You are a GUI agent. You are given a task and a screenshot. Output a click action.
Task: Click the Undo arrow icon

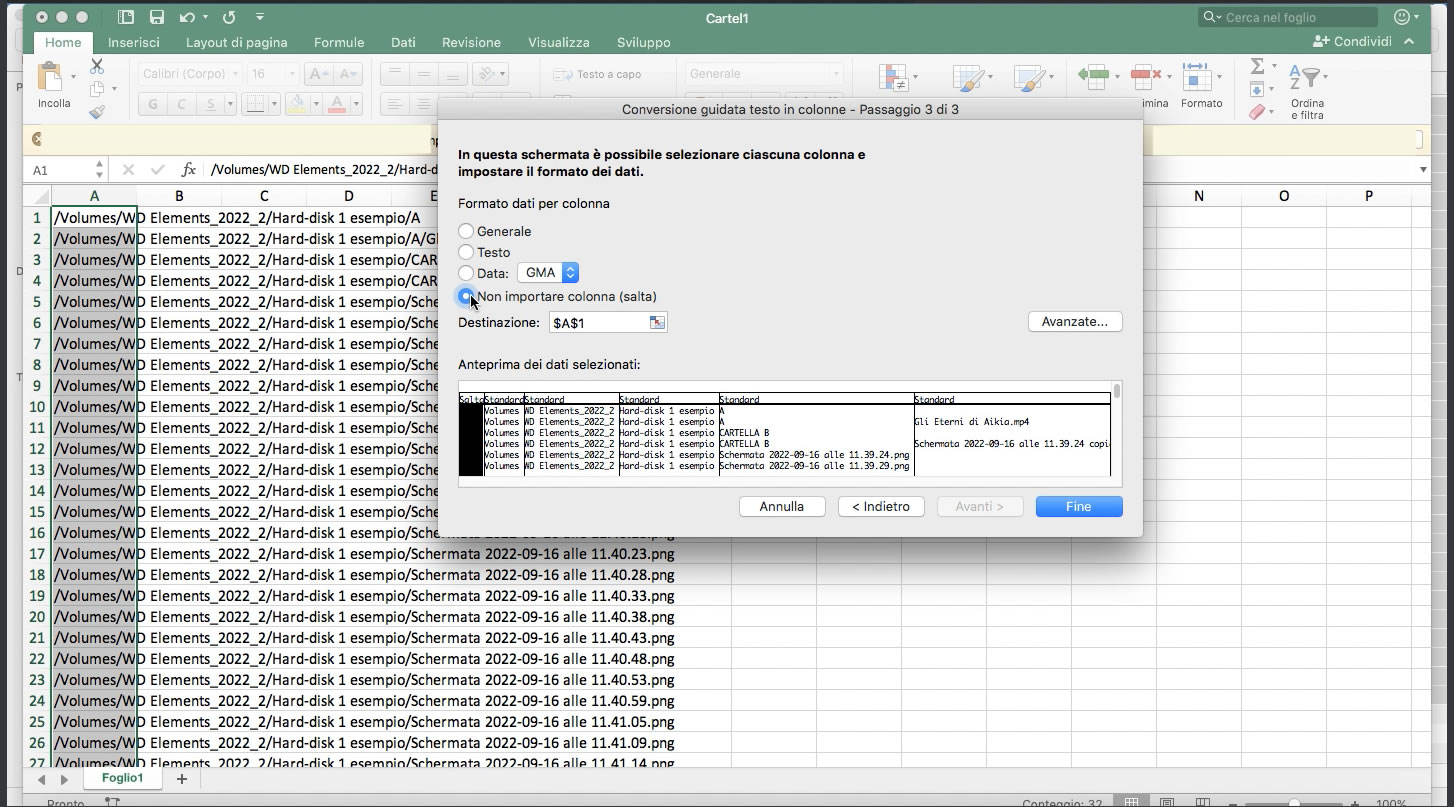(x=187, y=17)
